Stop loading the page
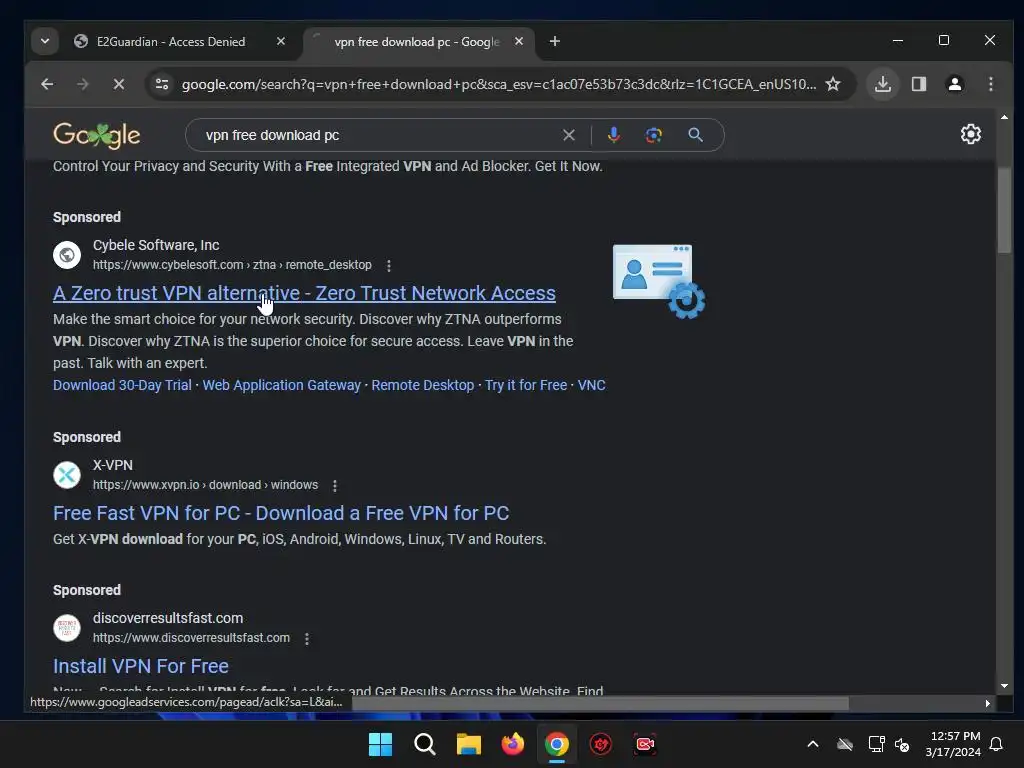The image size is (1024, 768). point(118,84)
